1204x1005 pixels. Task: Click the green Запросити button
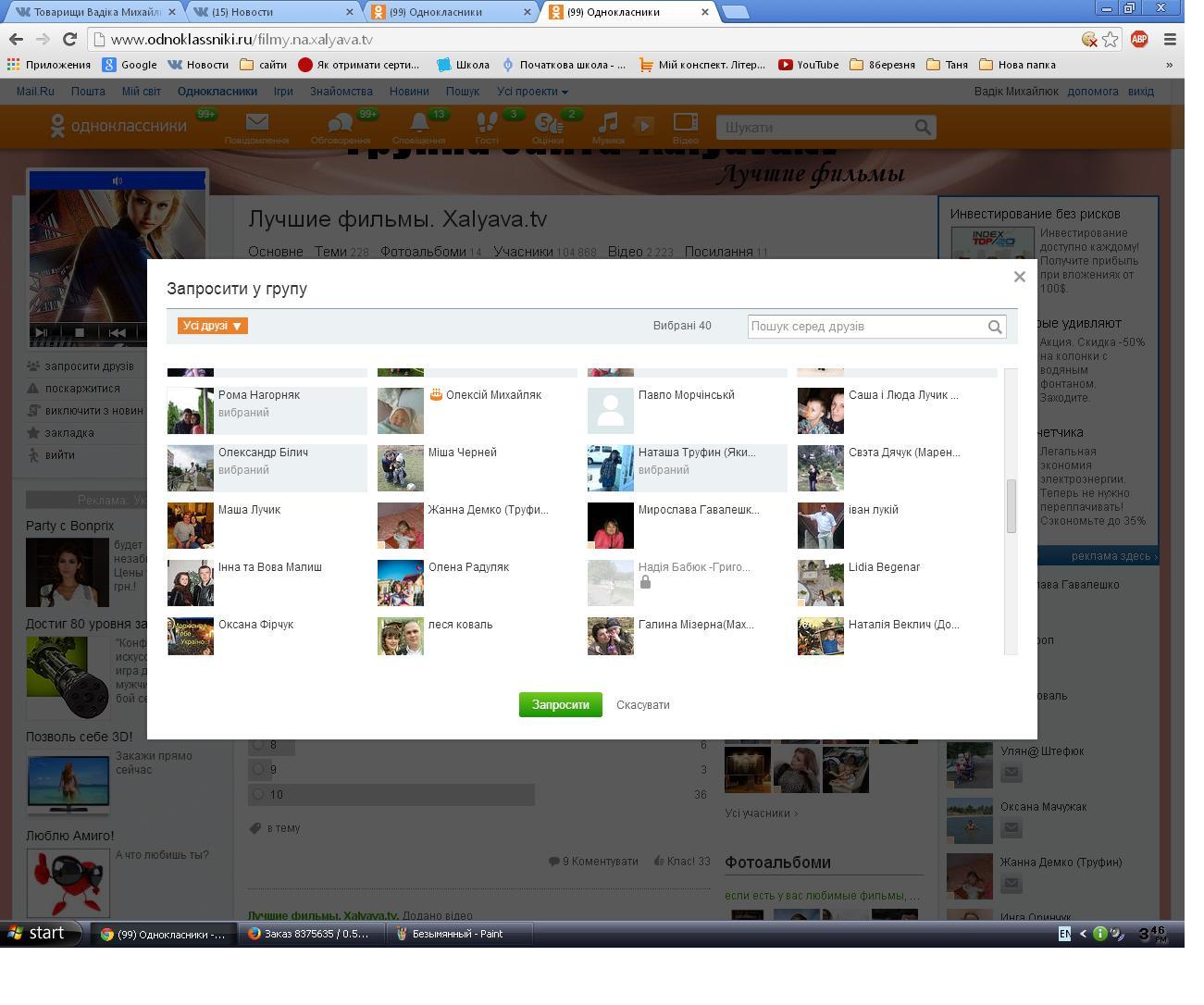560,704
